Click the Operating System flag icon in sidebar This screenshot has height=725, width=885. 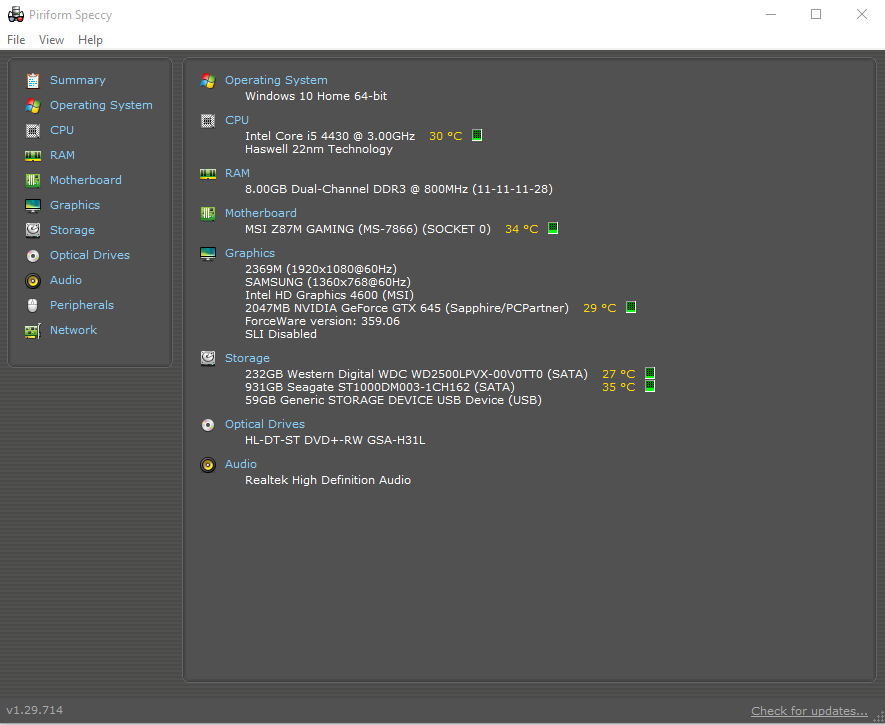click(33, 106)
